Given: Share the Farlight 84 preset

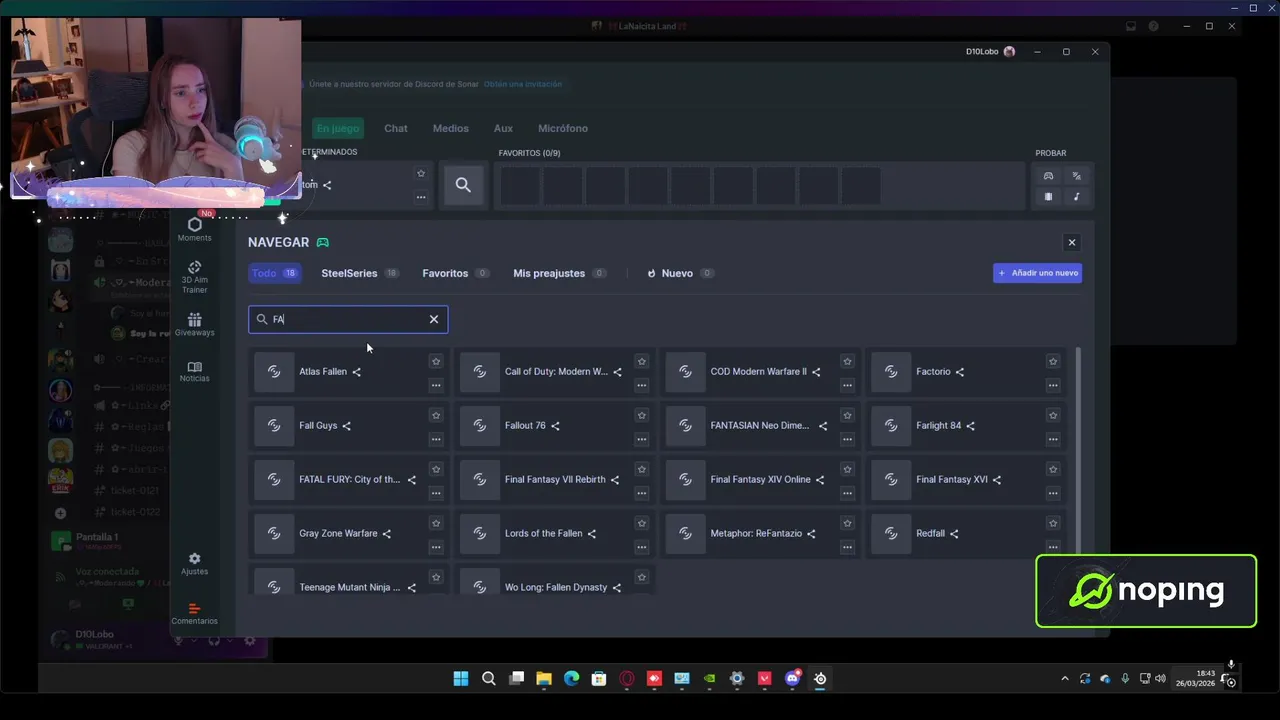Looking at the screenshot, I should (x=970, y=426).
